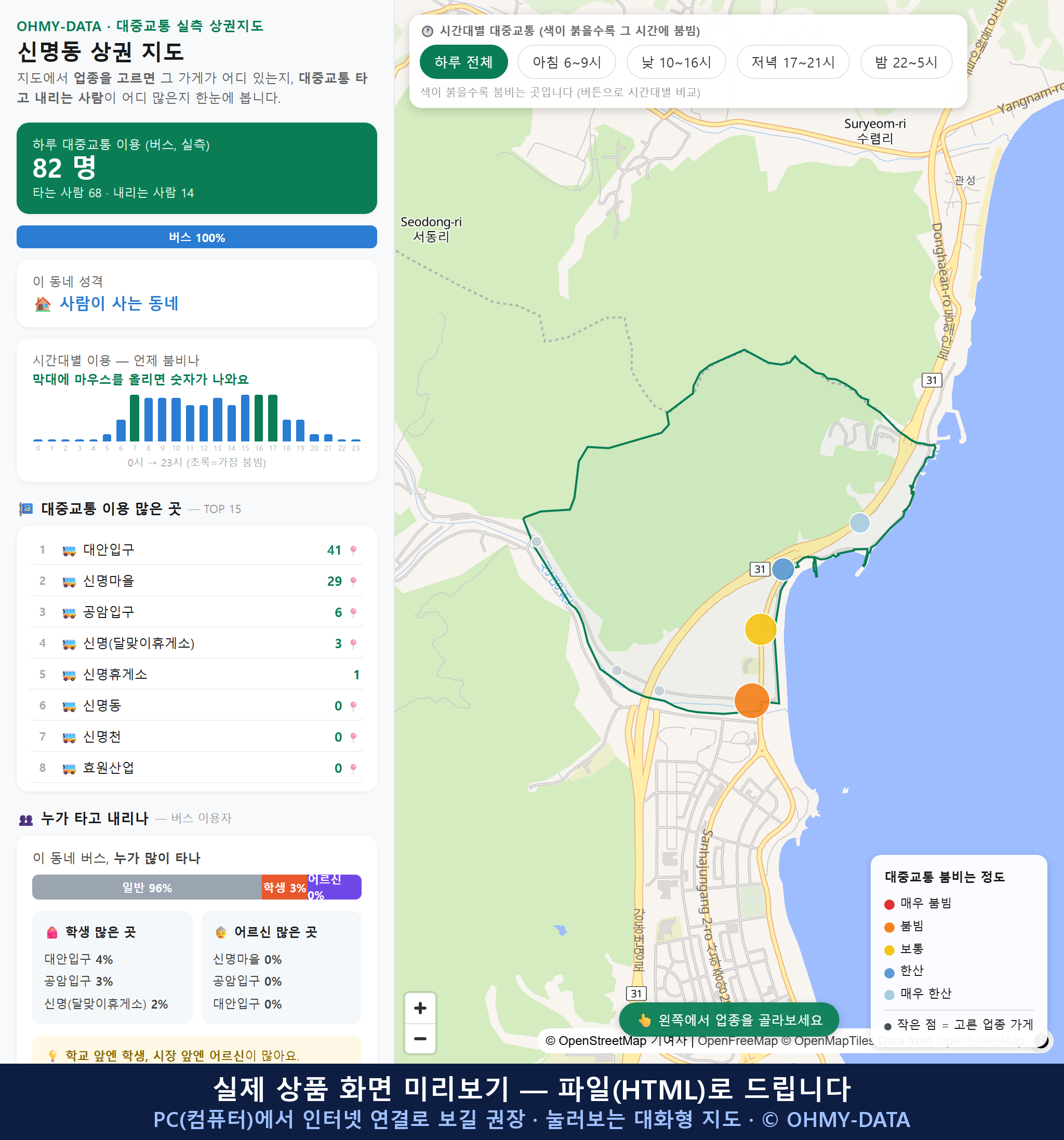
Task: Click the blue 한산 legend dot
Action: (x=889, y=973)
